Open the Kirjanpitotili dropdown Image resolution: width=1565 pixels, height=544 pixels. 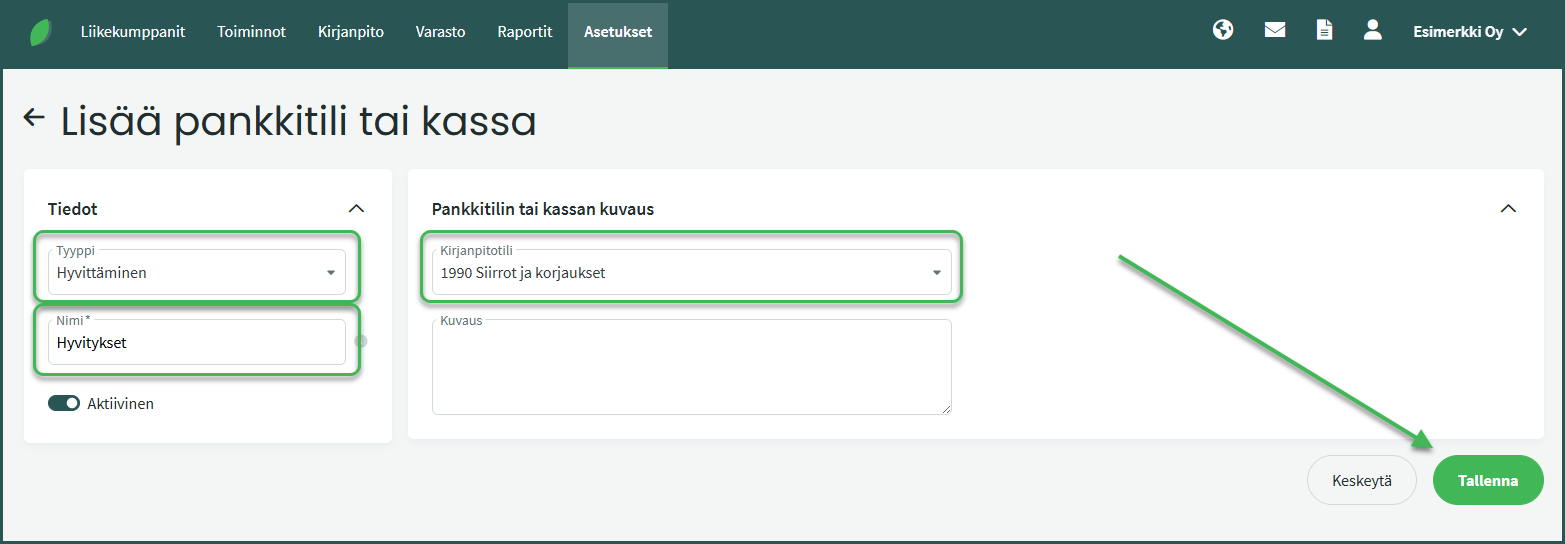691,272
